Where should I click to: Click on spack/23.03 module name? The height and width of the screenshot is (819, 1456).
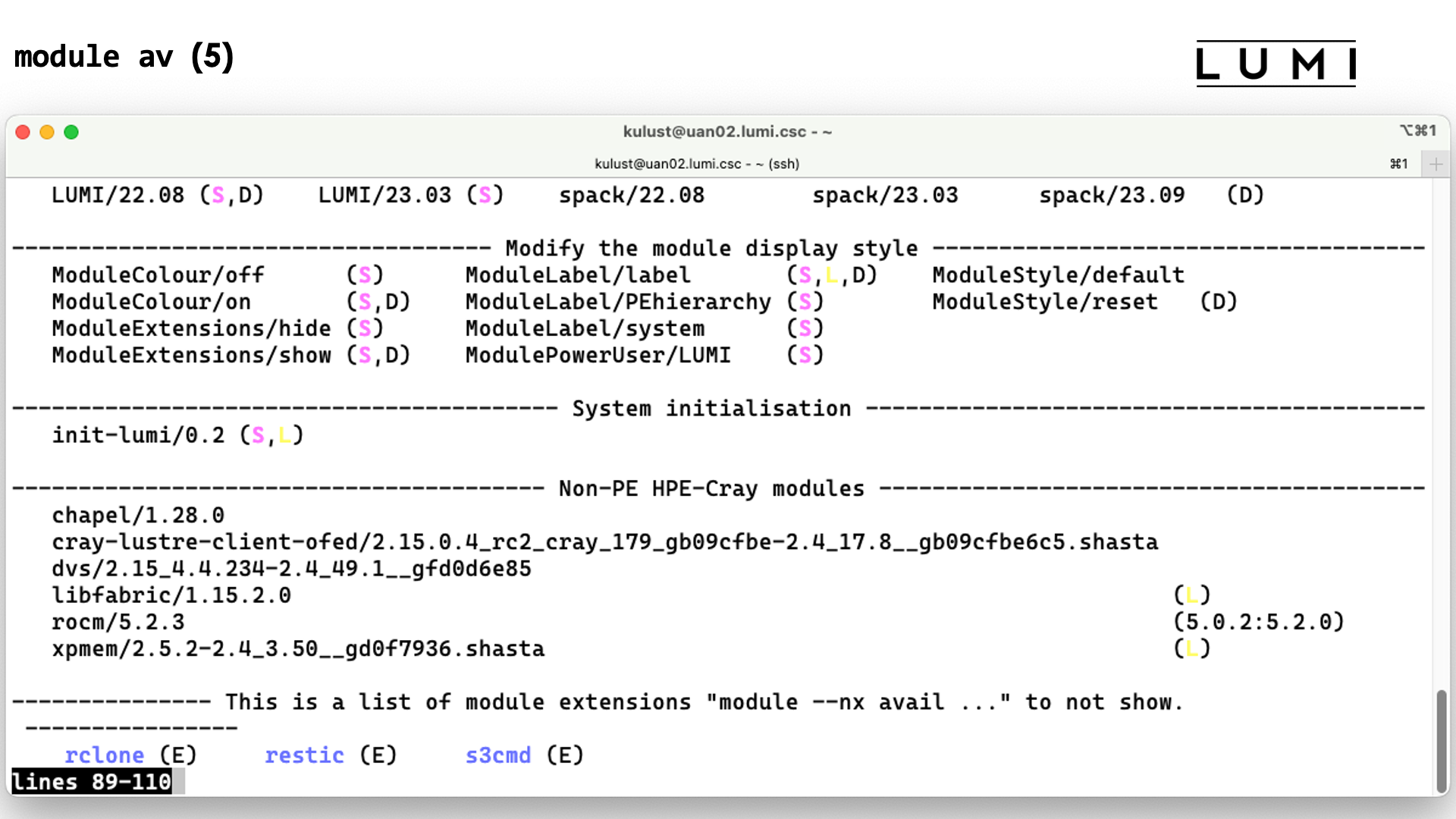pos(885,195)
